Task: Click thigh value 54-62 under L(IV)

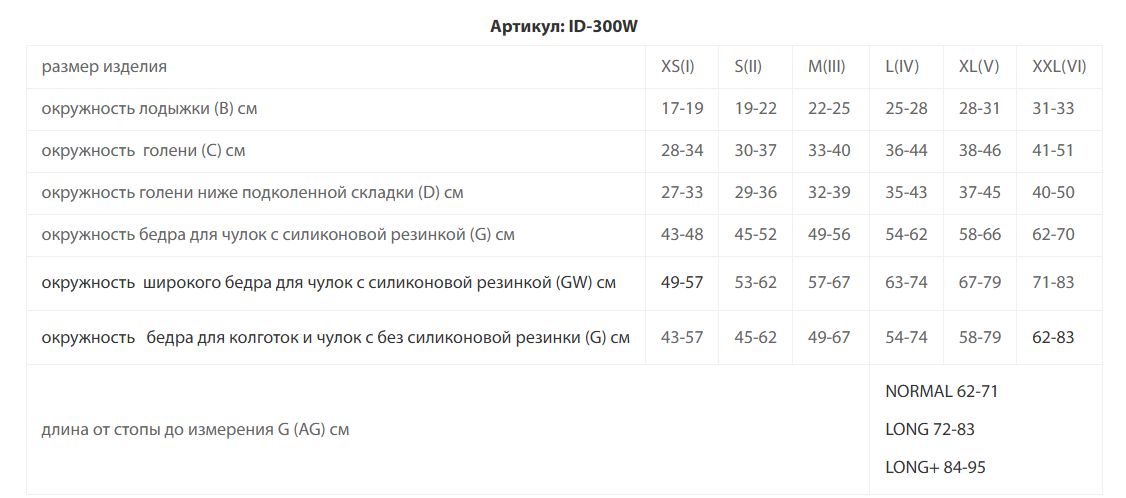Action: pyautogui.click(x=906, y=234)
